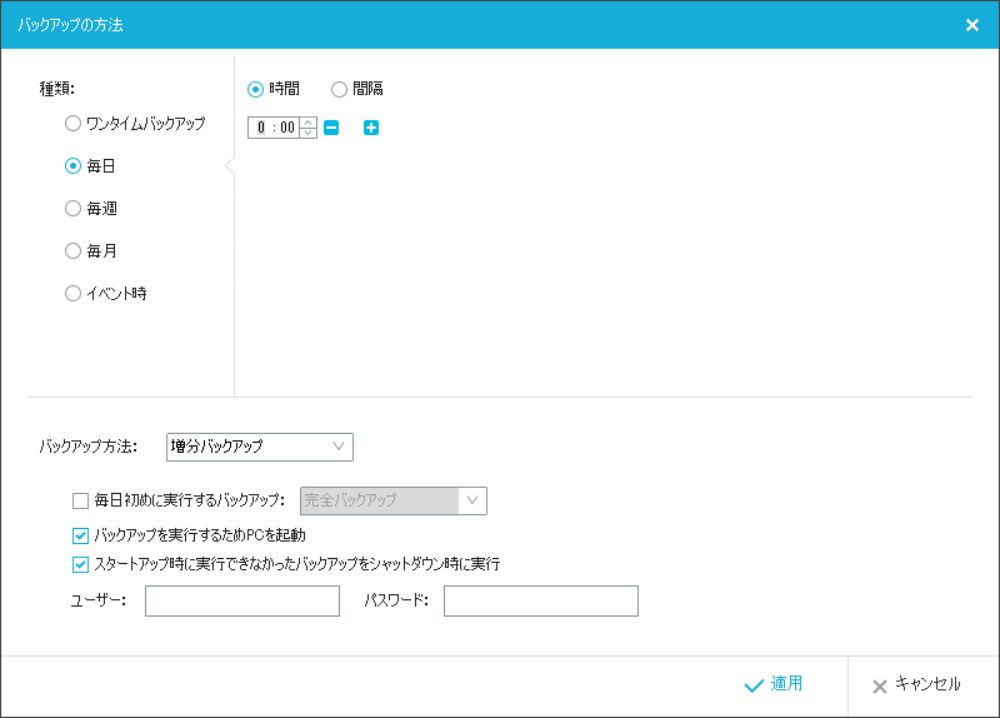Close the バックアップの方法 dialog
This screenshot has width=1000, height=718.
pyautogui.click(x=972, y=25)
